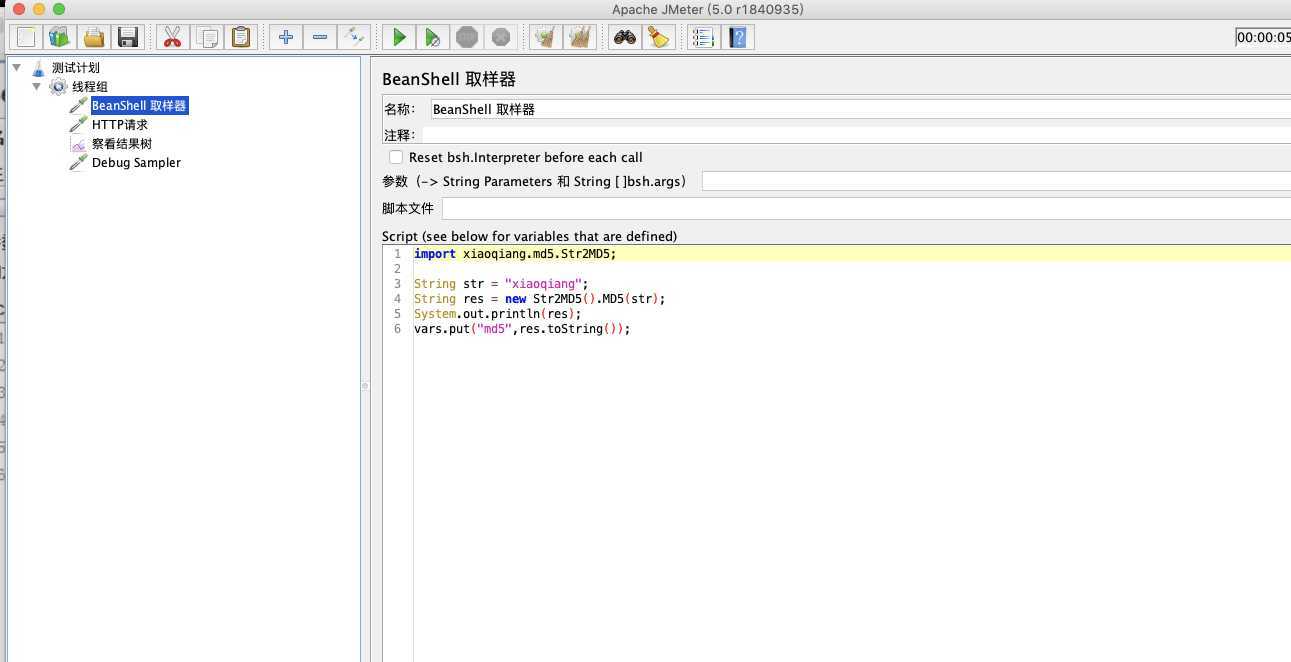Click the 脚本文件 script file field
Image resolution: width=1291 pixels, height=662 pixels.
pos(866,209)
